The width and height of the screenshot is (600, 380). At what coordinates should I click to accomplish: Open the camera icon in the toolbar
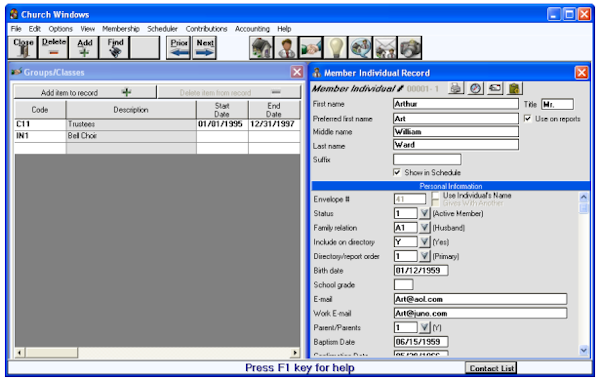pyautogui.click(x=410, y=48)
